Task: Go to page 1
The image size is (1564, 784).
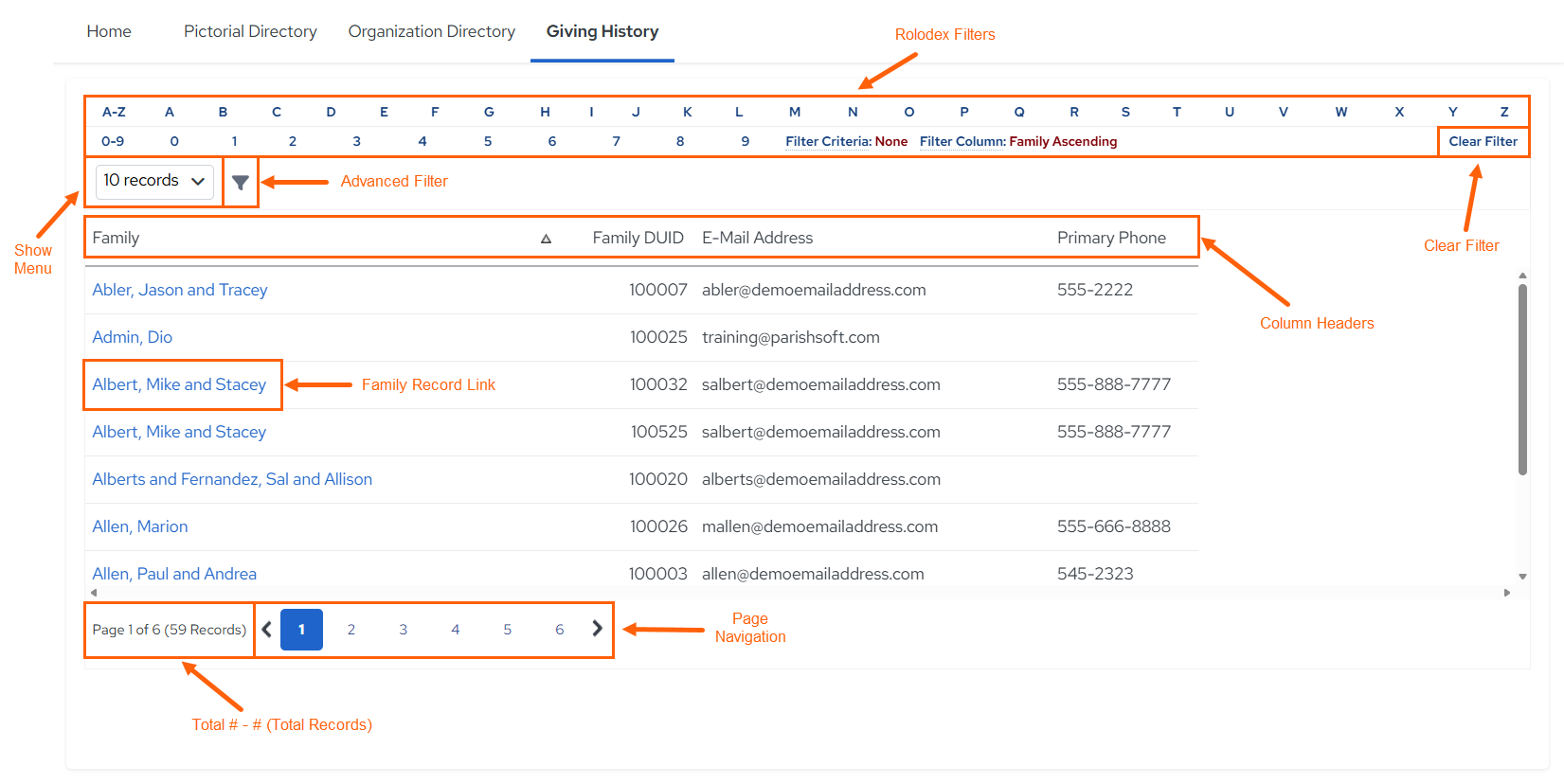Action: (301, 630)
